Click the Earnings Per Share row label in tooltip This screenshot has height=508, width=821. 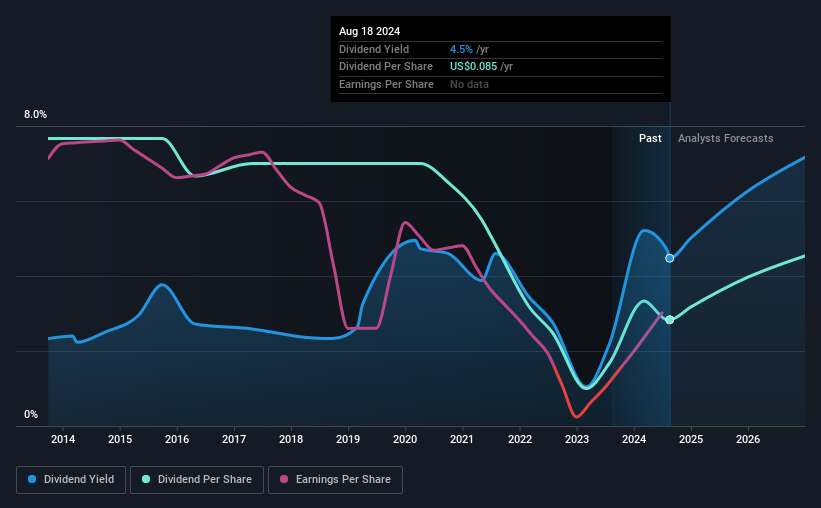click(x=386, y=84)
